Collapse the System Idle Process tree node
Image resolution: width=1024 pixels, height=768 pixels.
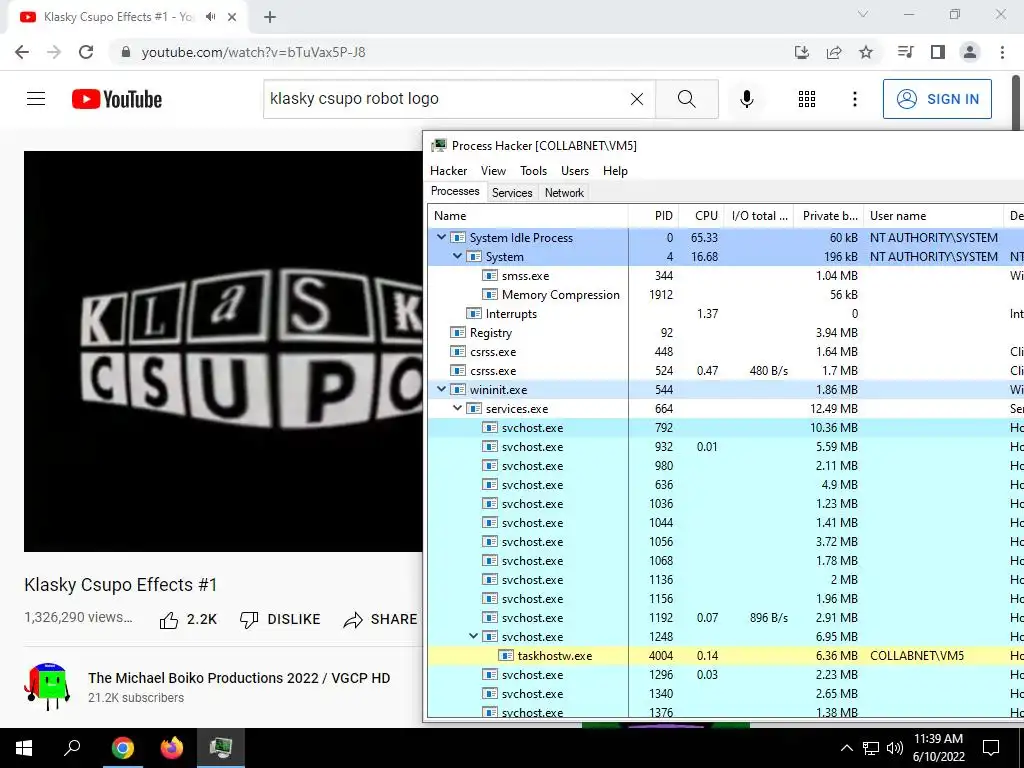[441, 237]
